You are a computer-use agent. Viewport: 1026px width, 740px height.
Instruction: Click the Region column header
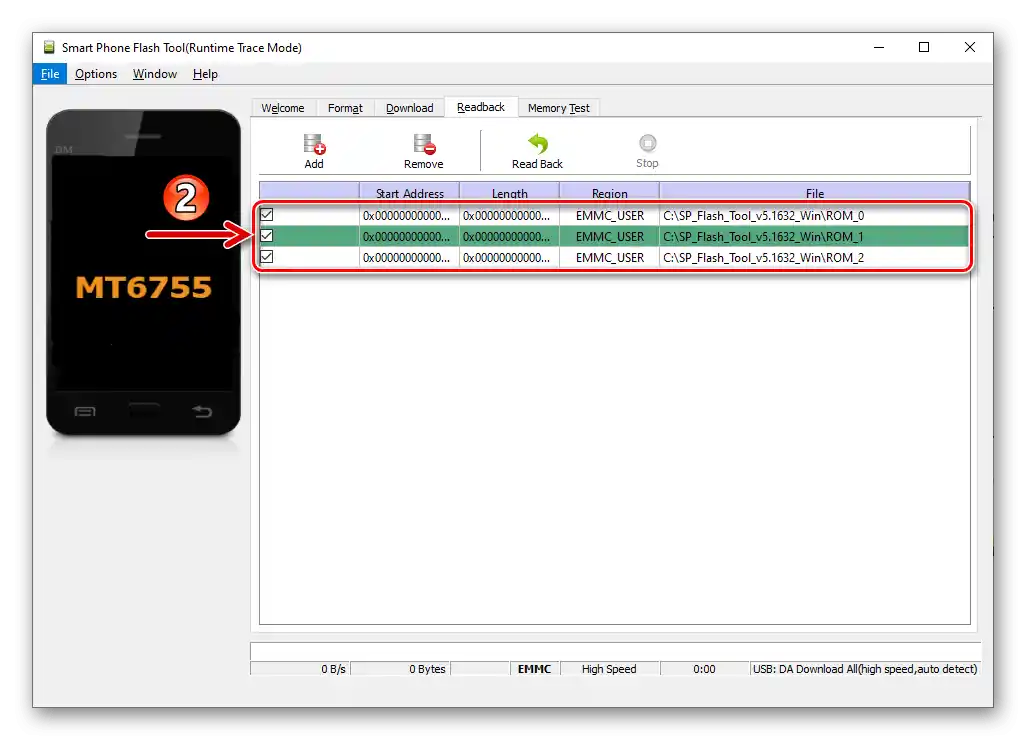coord(608,192)
